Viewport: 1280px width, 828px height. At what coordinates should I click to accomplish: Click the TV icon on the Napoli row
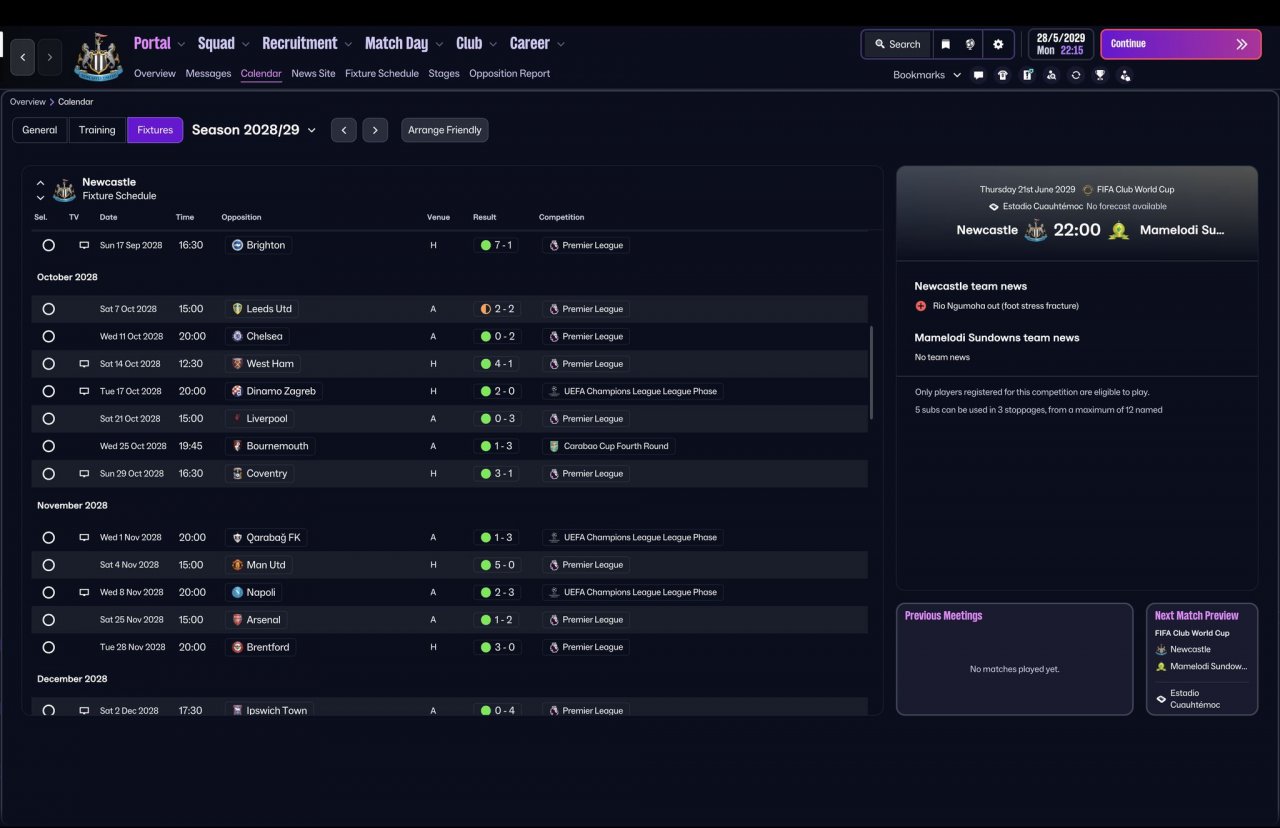[x=84, y=592]
